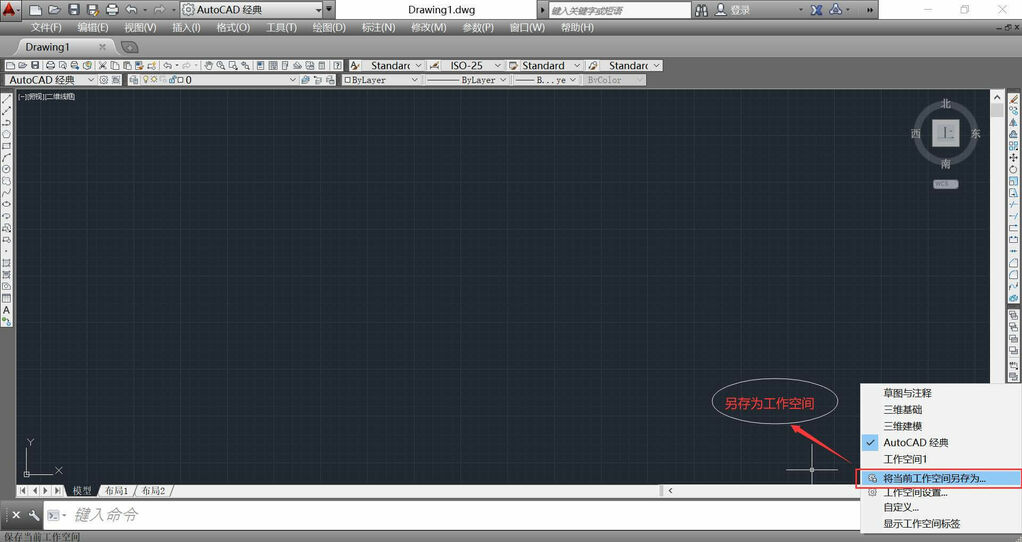Click the command line input field

400,515
